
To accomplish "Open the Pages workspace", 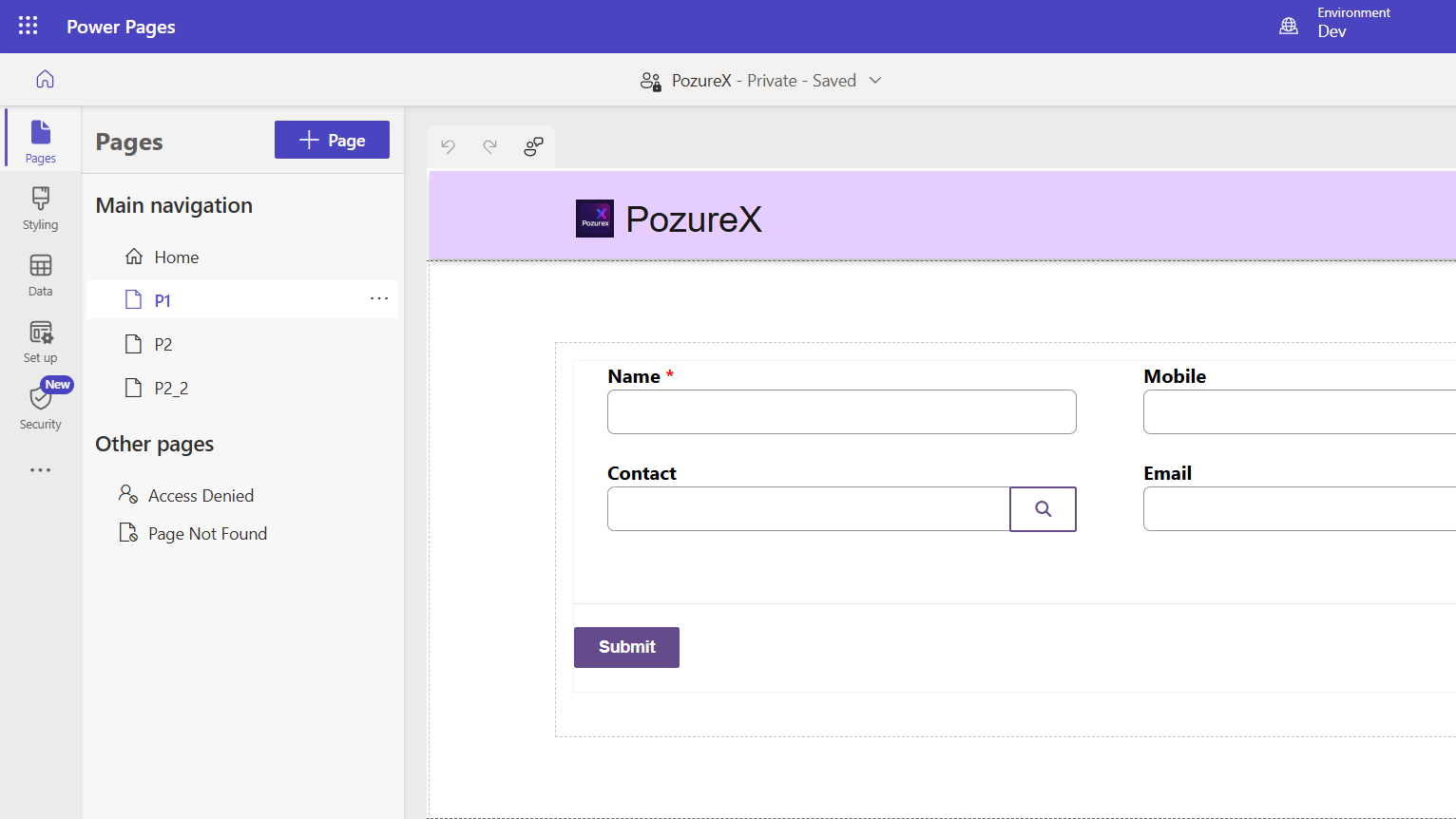I will (x=41, y=141).
